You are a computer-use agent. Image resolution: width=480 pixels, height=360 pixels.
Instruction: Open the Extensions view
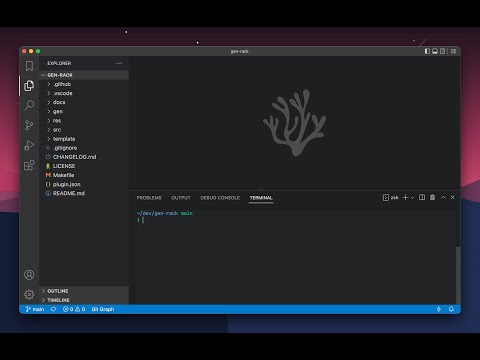click(x=29, y=165)
